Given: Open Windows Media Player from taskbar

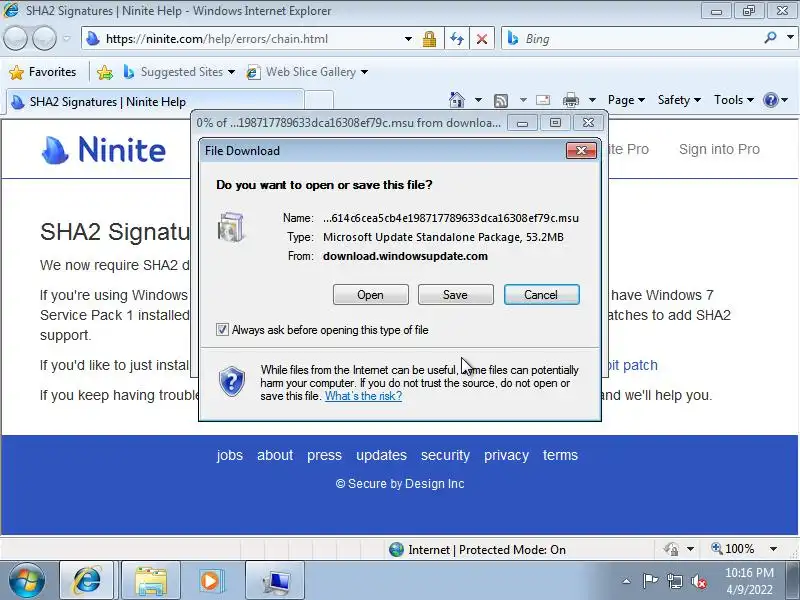Looking at the screenshot, I should [210, 581].
